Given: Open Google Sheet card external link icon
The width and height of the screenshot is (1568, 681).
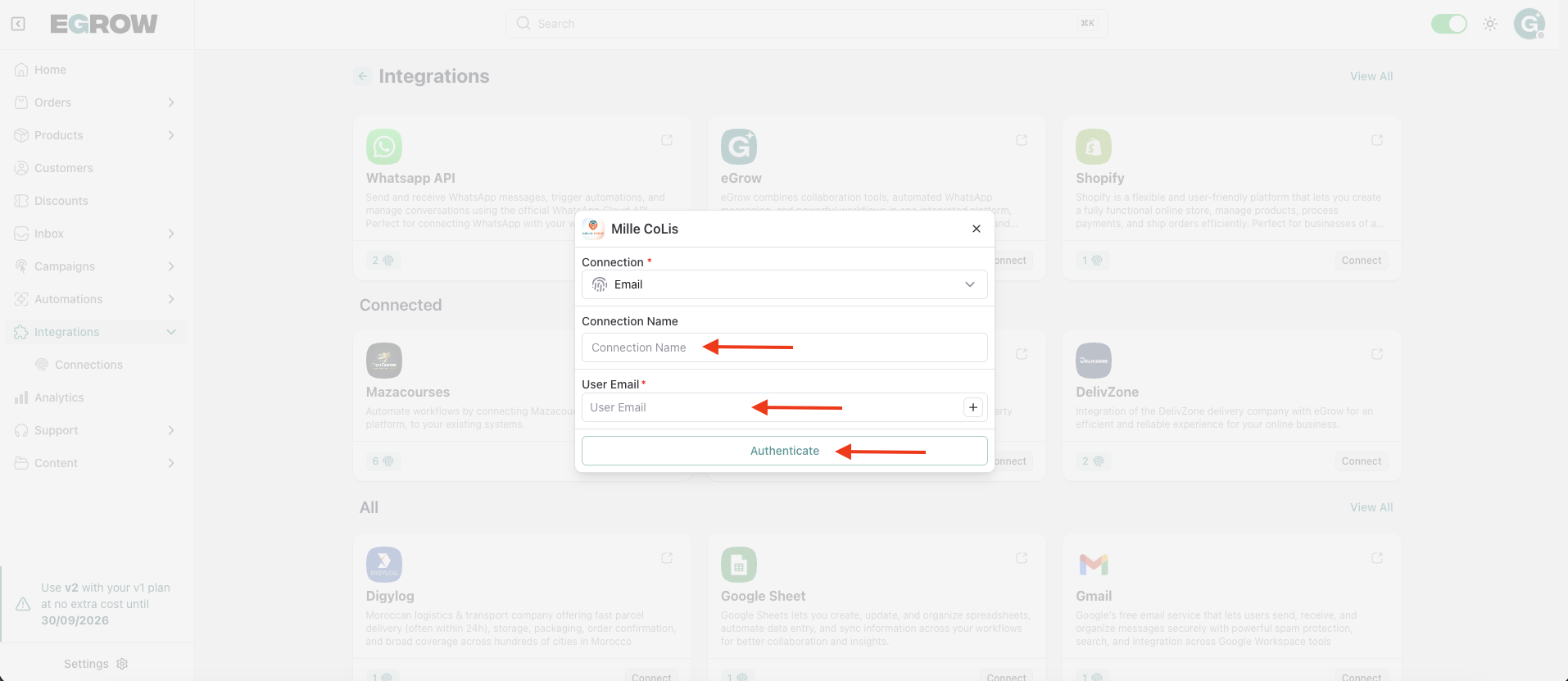Looking at the screenshot, I should pyautogui.click(x=1022, y=558).
